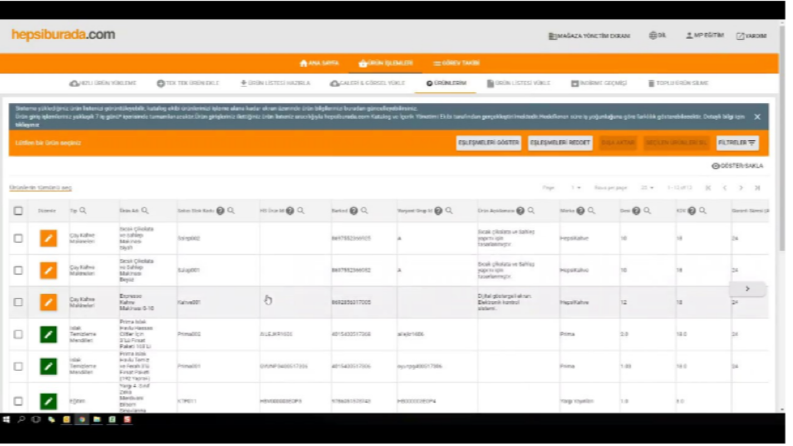Jump to last page pagination icon

pyautogui.click(x=758, y=188)
